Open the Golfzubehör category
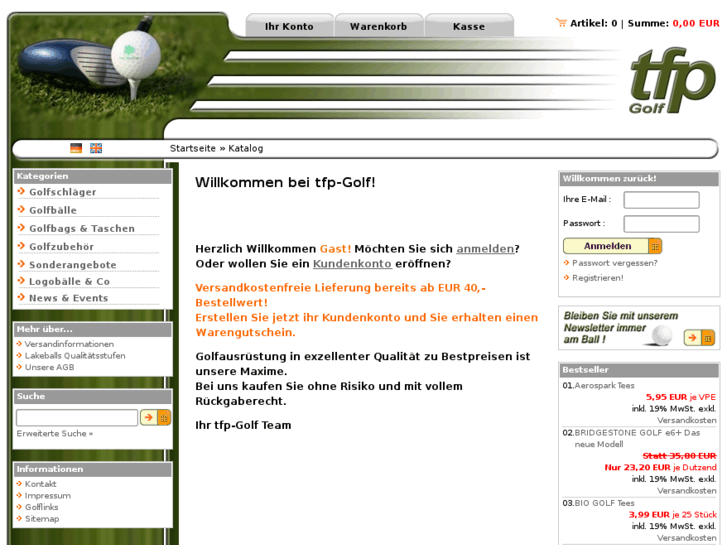Image resolution: width=727 pixels, height=545 pixels. [62, 247]
